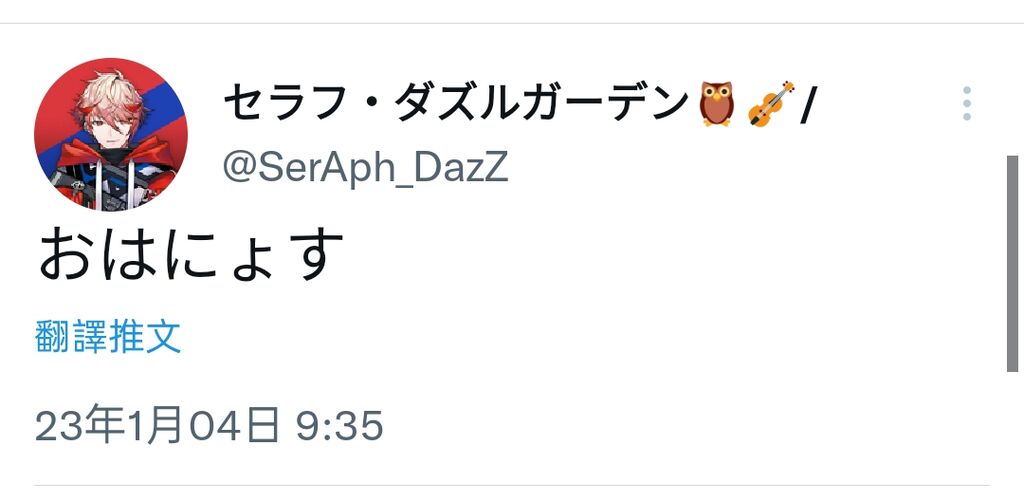Click the slash after the violin emoji

(805, 103)
